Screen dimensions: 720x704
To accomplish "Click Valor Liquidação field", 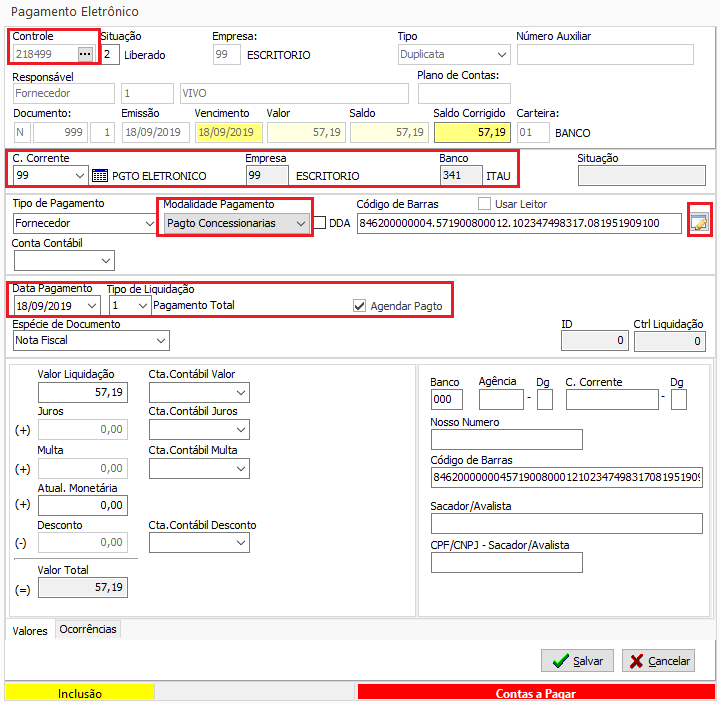I will [x=83, y=392].
